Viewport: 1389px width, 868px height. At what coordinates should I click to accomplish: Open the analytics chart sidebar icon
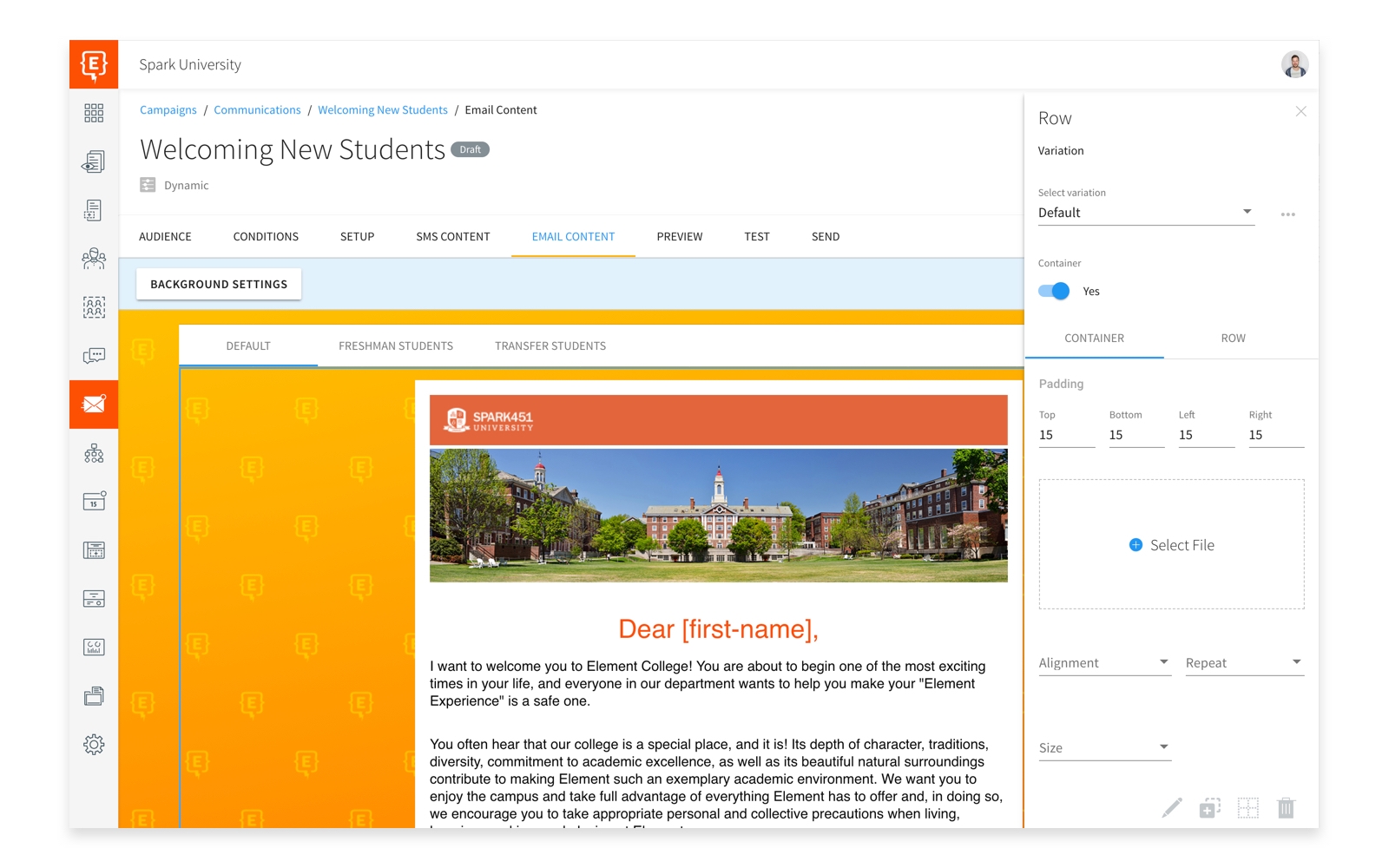point(94,648)
